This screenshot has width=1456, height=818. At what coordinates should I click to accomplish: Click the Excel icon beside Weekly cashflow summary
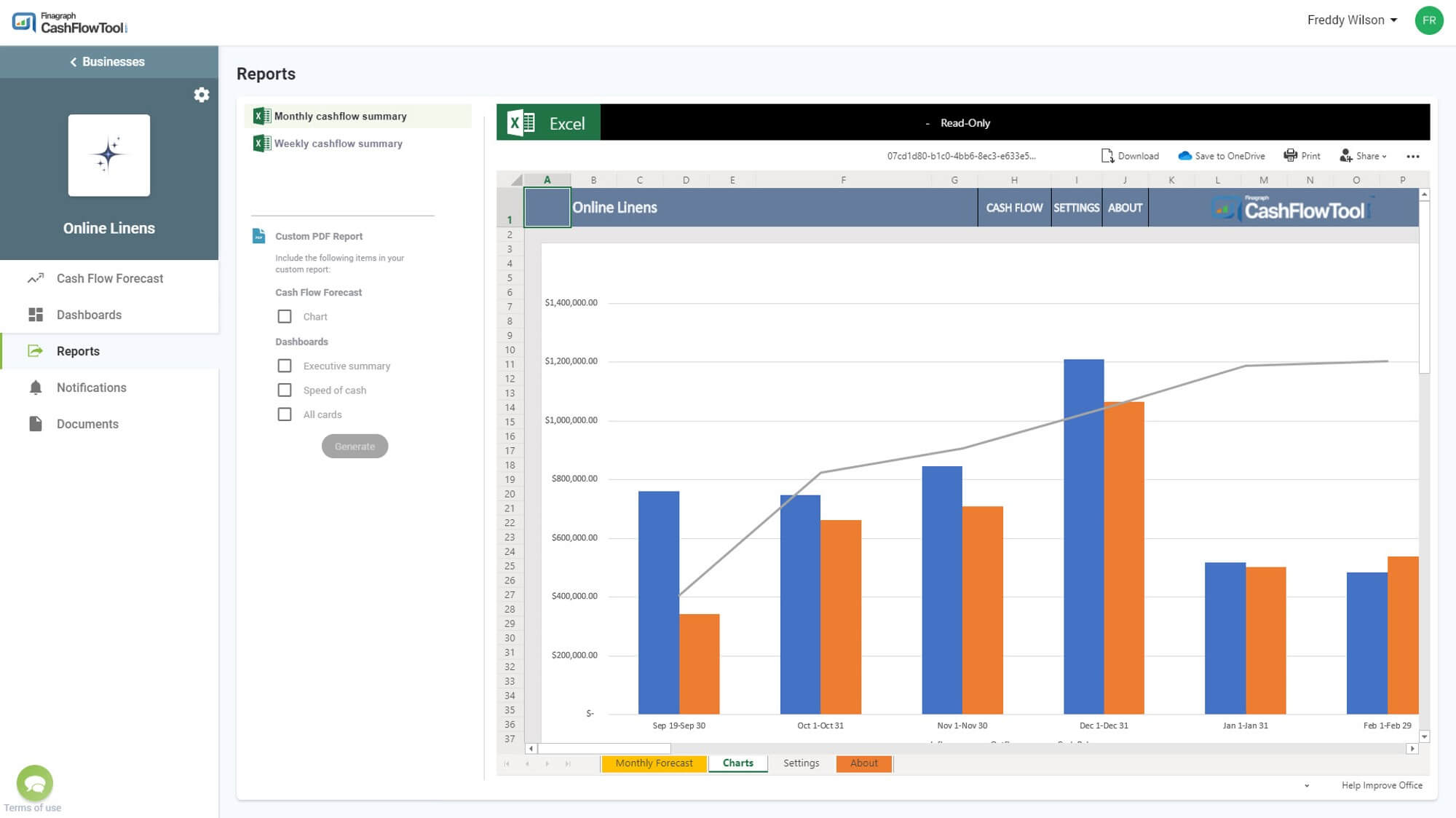(x=261, y=143)
